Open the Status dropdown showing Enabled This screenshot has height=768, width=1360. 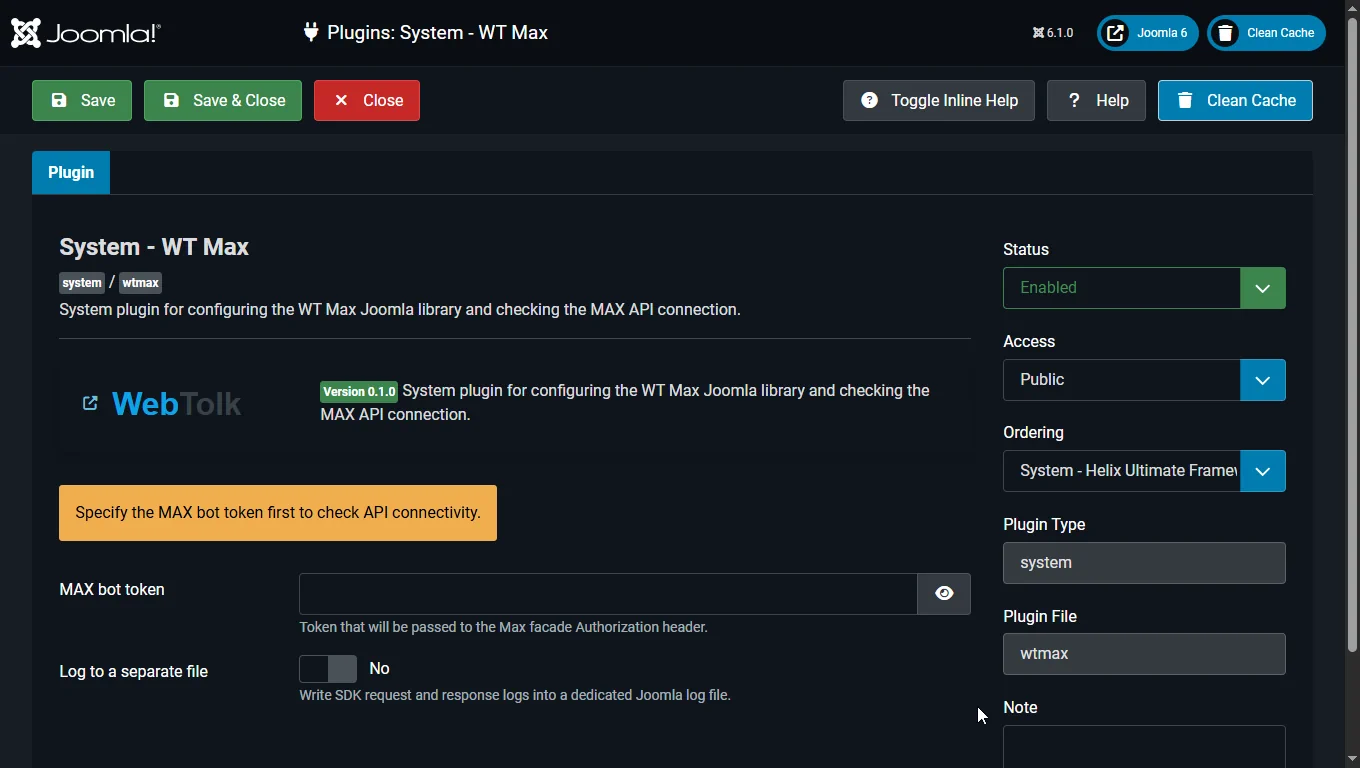tap(1144, 288)
